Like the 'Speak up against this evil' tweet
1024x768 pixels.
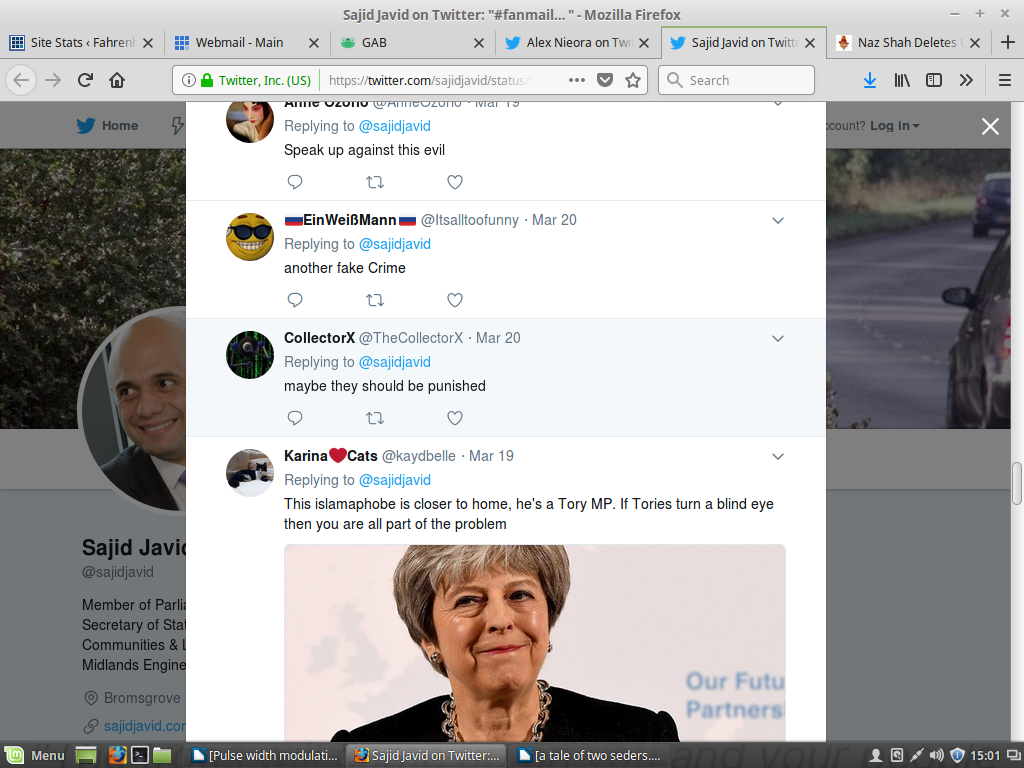(x=454, y=182)
